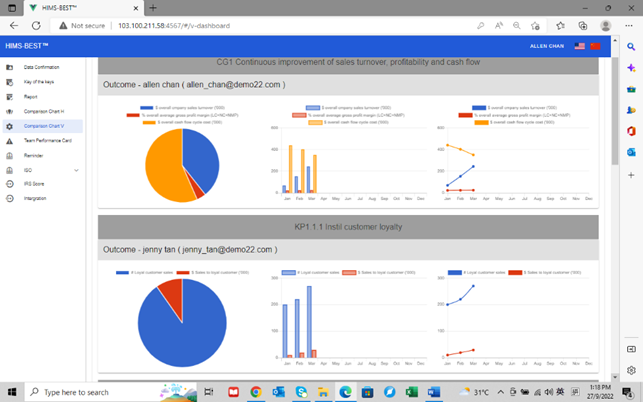
Task: Click the Team Performance Card warning icon
Action: point(9,141)
